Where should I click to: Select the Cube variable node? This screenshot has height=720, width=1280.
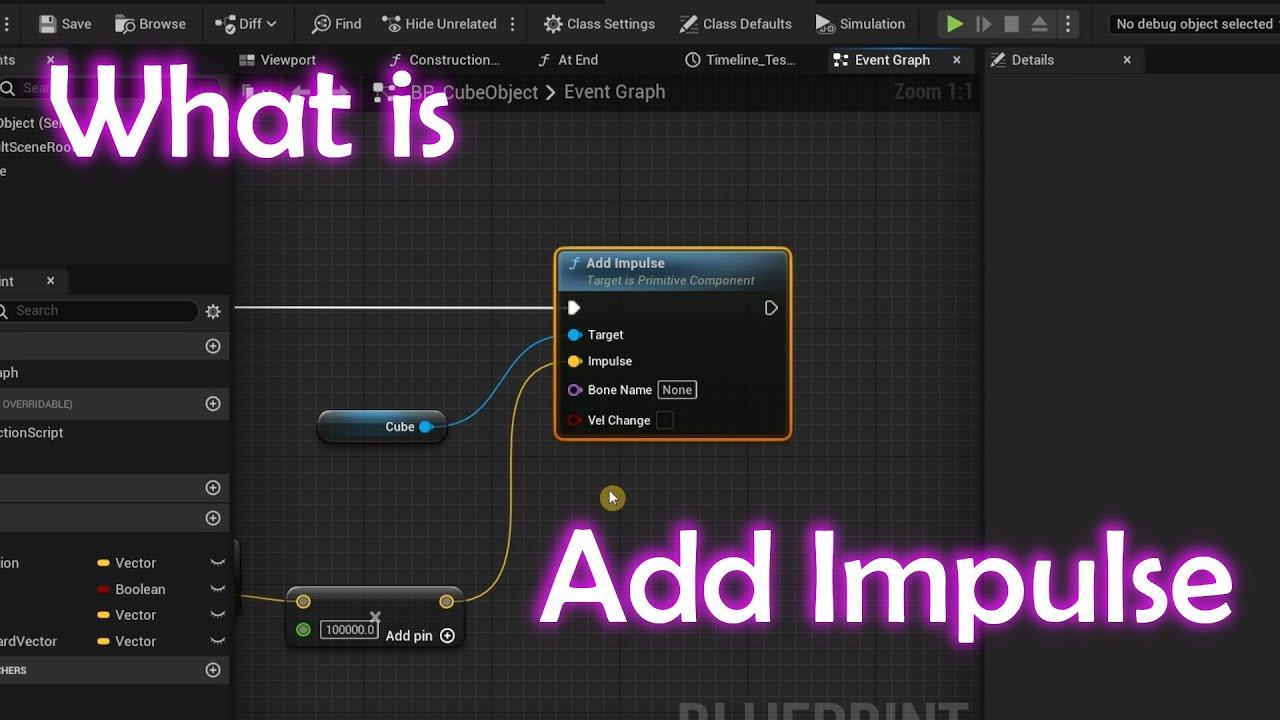[x=381, y=427]
